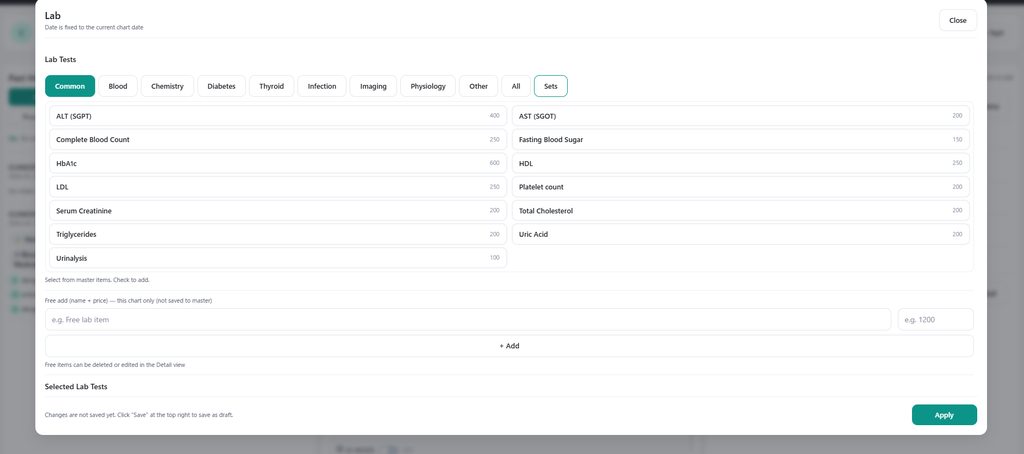
Task: Check the HbA1c test item
Action: coord(278,163)
